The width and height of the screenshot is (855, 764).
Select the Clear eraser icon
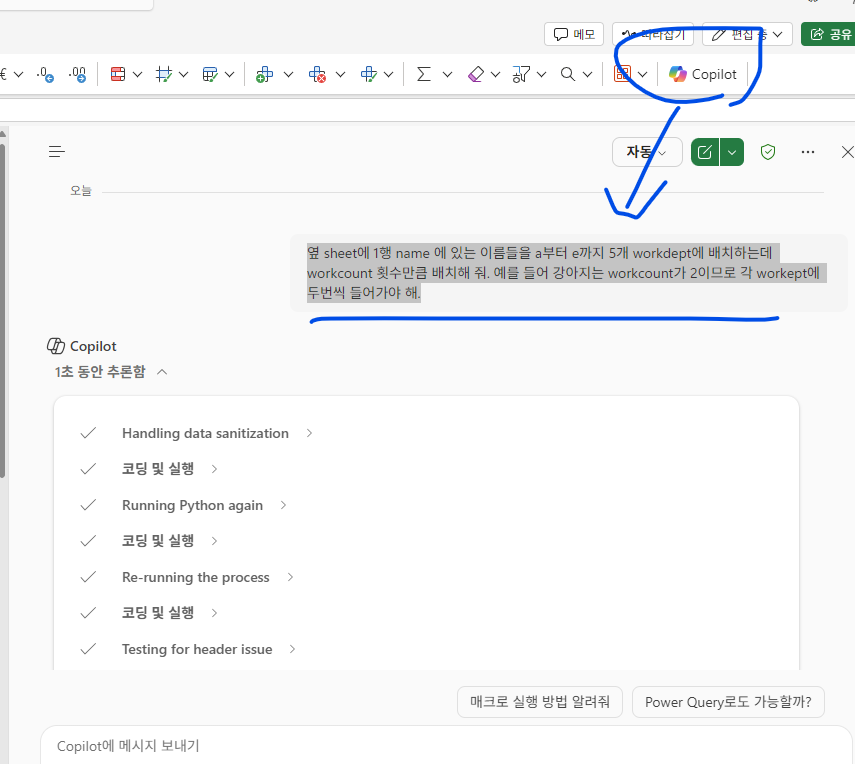click(x=476, y=74)
